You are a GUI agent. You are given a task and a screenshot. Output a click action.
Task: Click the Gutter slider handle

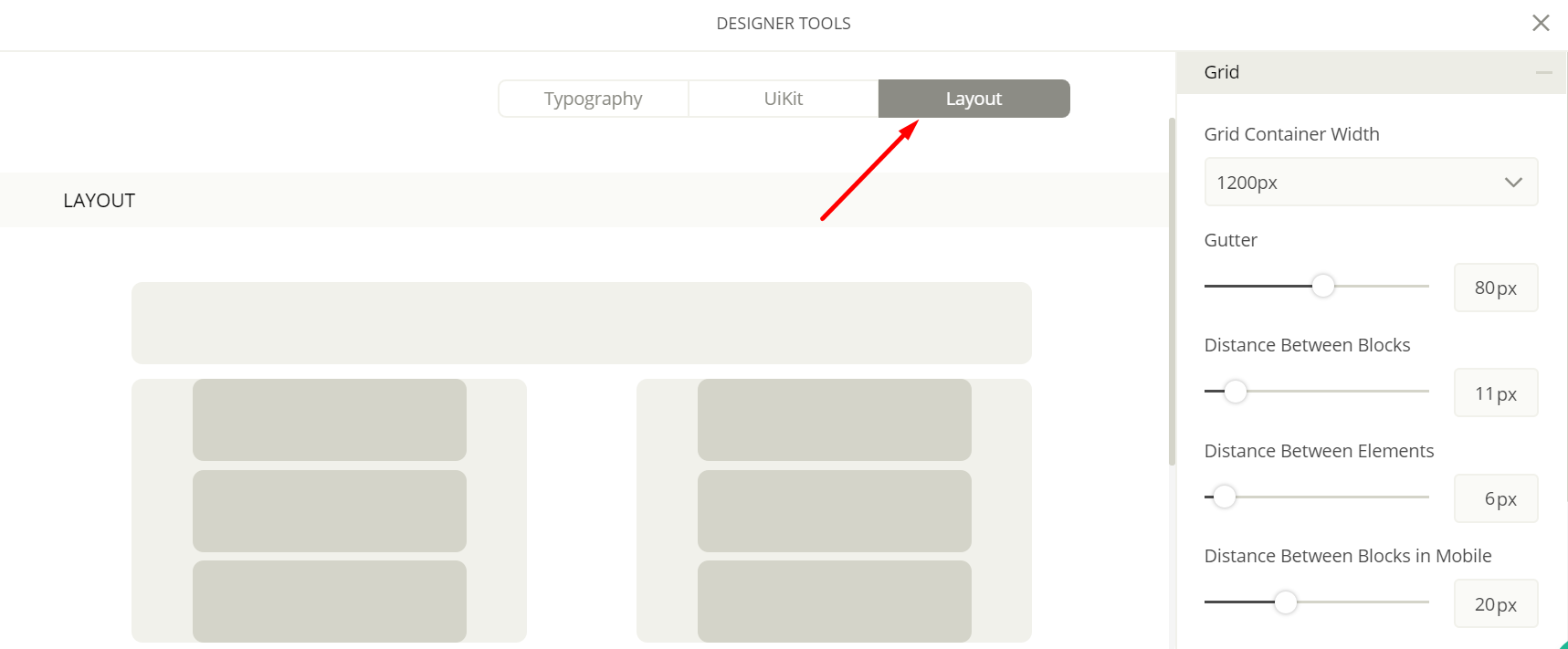tap(1322, 286)
